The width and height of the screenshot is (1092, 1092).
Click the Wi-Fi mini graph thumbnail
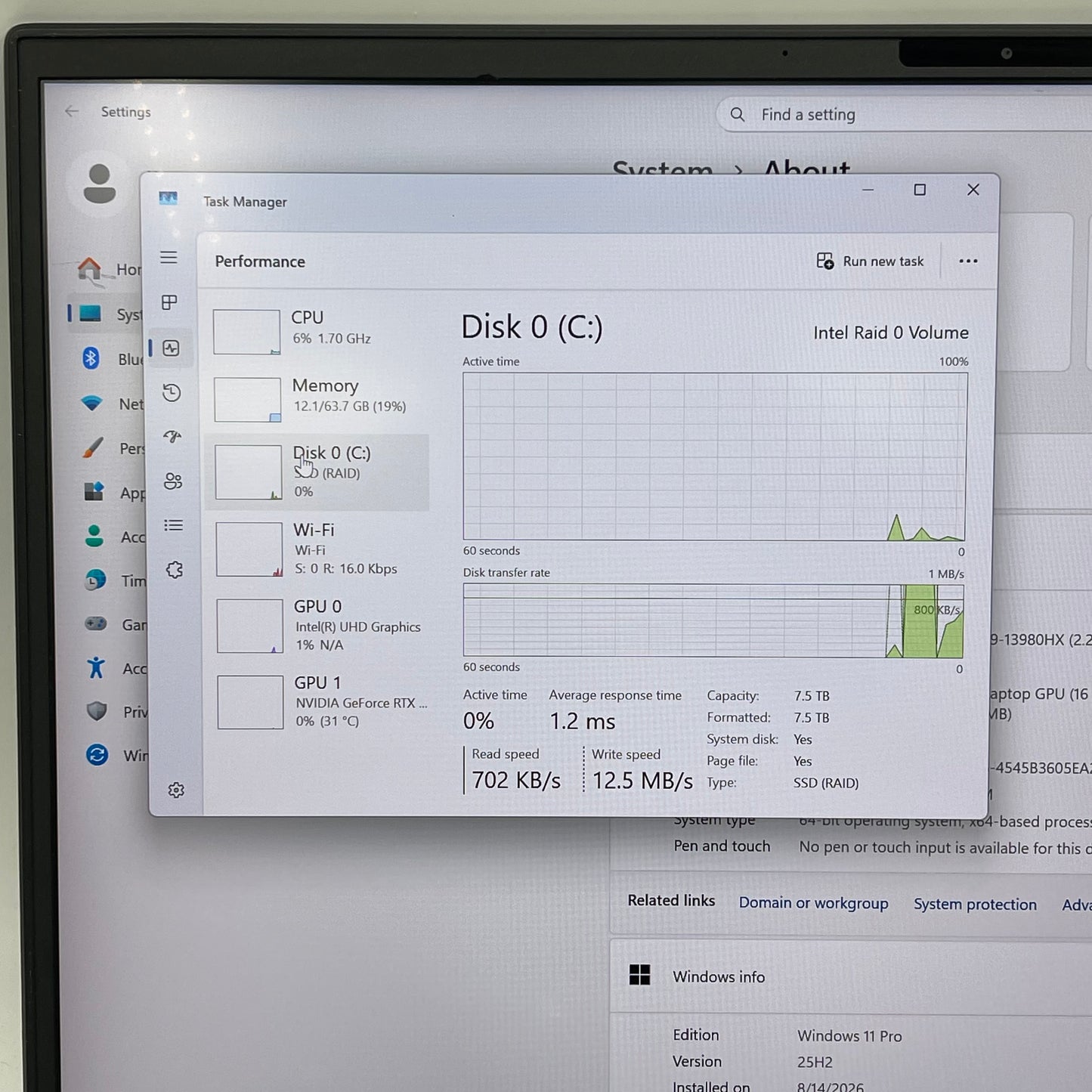[x=249, y=549]
